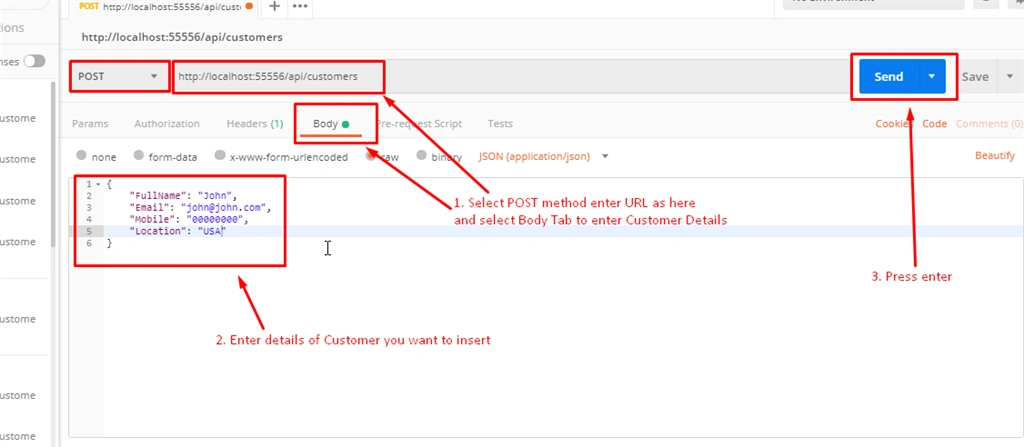Click the blue Send button

point(889,76)
